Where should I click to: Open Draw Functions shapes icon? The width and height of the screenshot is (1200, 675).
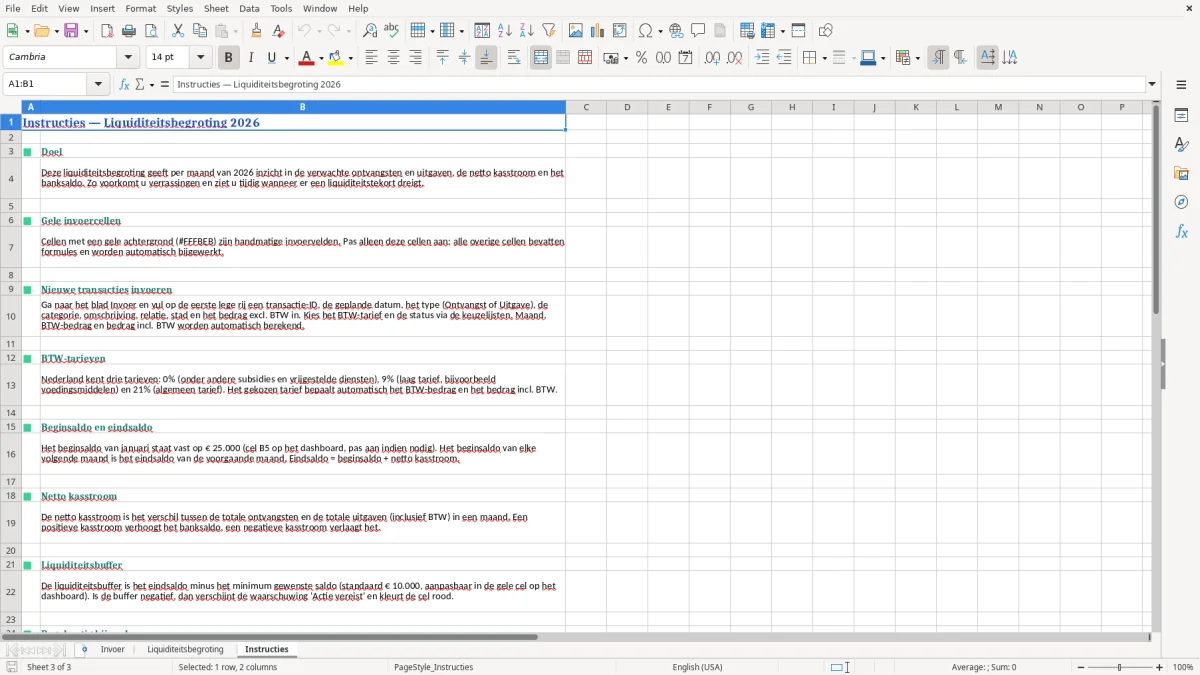(x=825, y=31)
